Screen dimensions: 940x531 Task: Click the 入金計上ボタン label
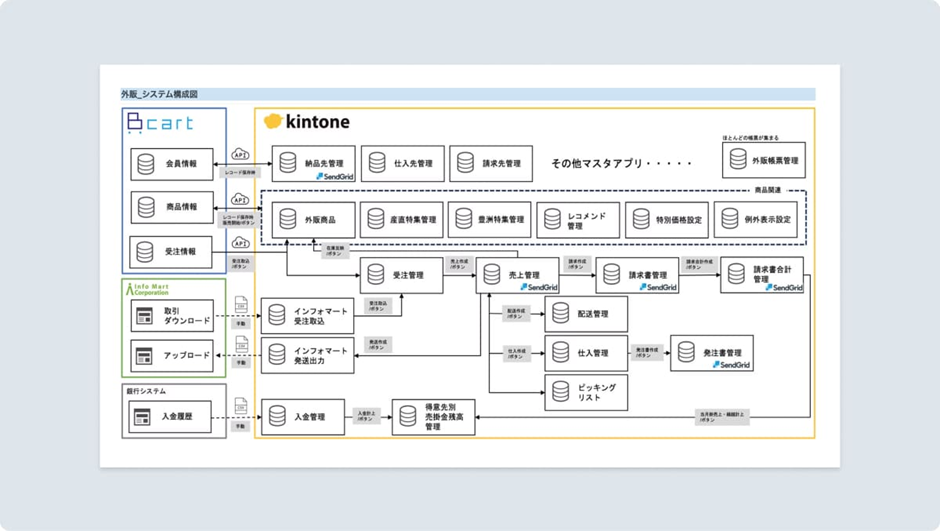pos(366,416)
